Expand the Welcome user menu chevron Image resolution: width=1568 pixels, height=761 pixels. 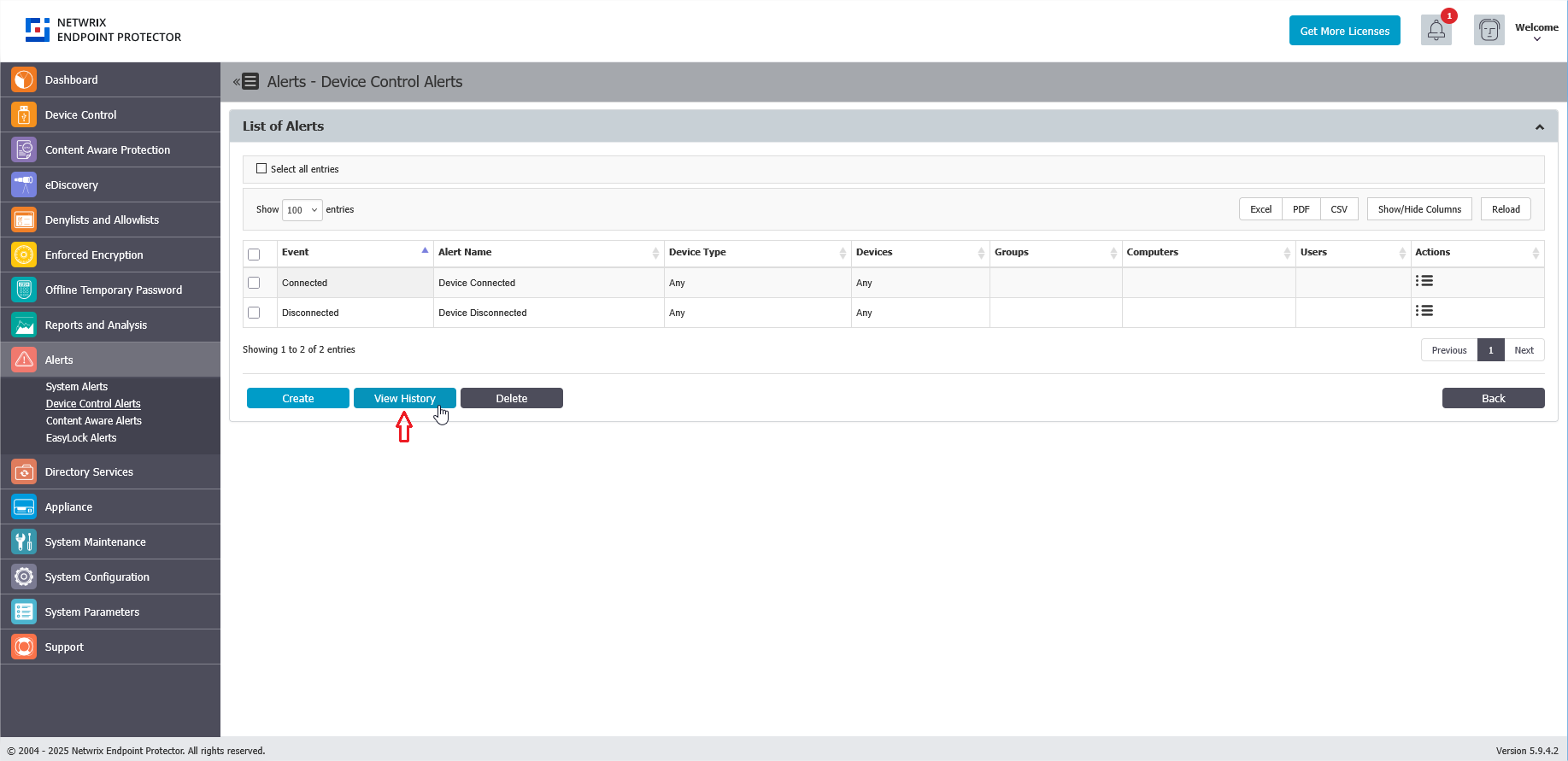(x=1537, y=39)
